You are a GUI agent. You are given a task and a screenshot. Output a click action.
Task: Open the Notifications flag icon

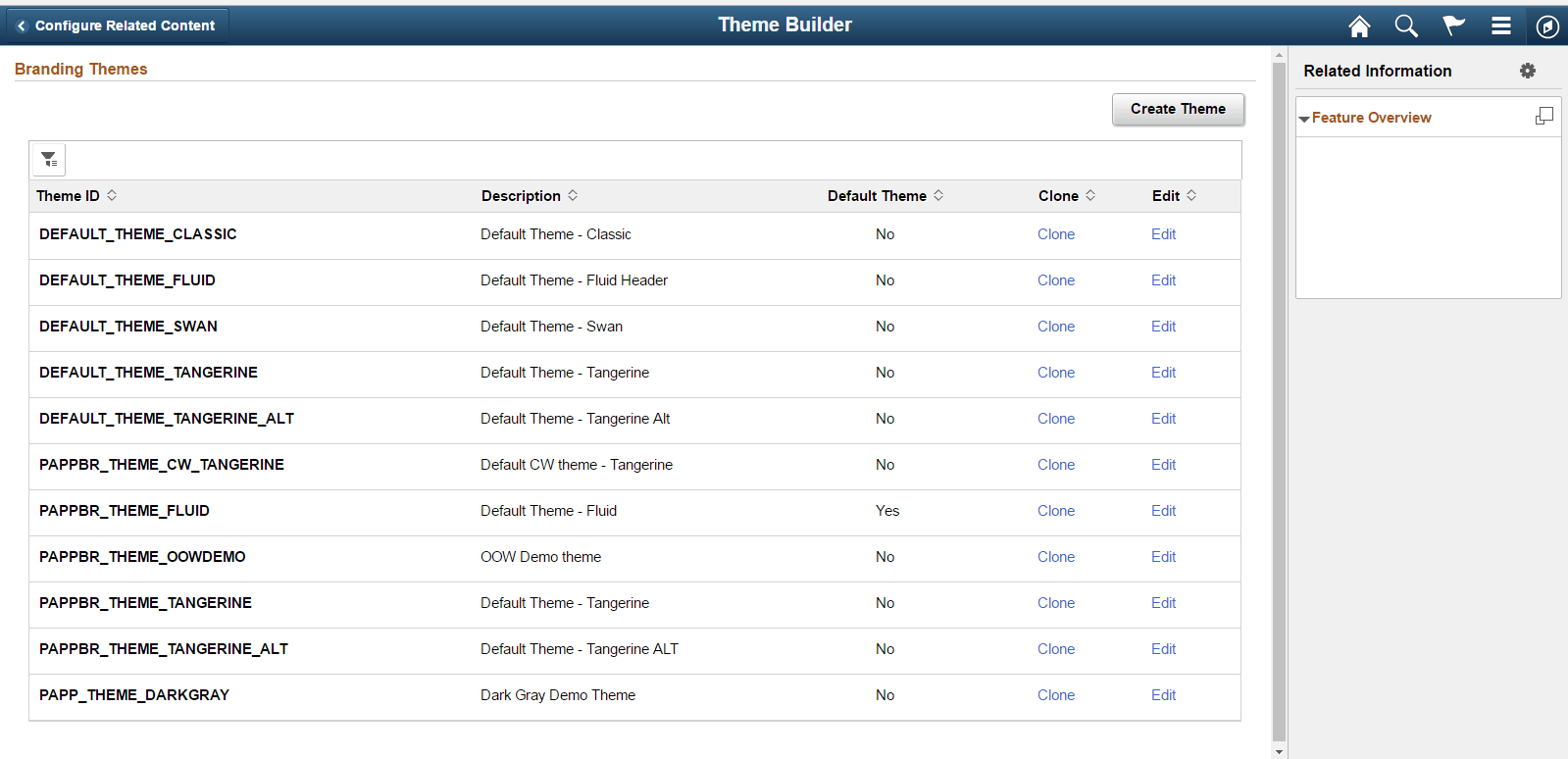pos(1453,26)
